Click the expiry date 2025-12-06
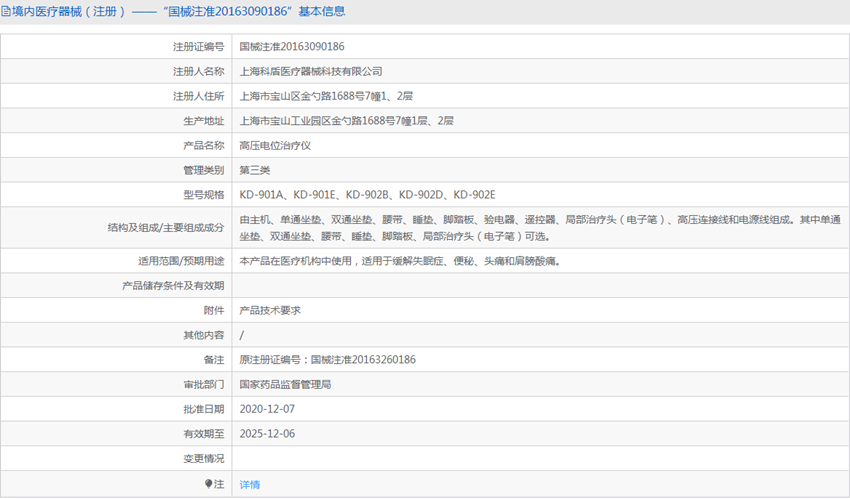The width and height of the screenshot is (850, 499). (x=267, y=434)
